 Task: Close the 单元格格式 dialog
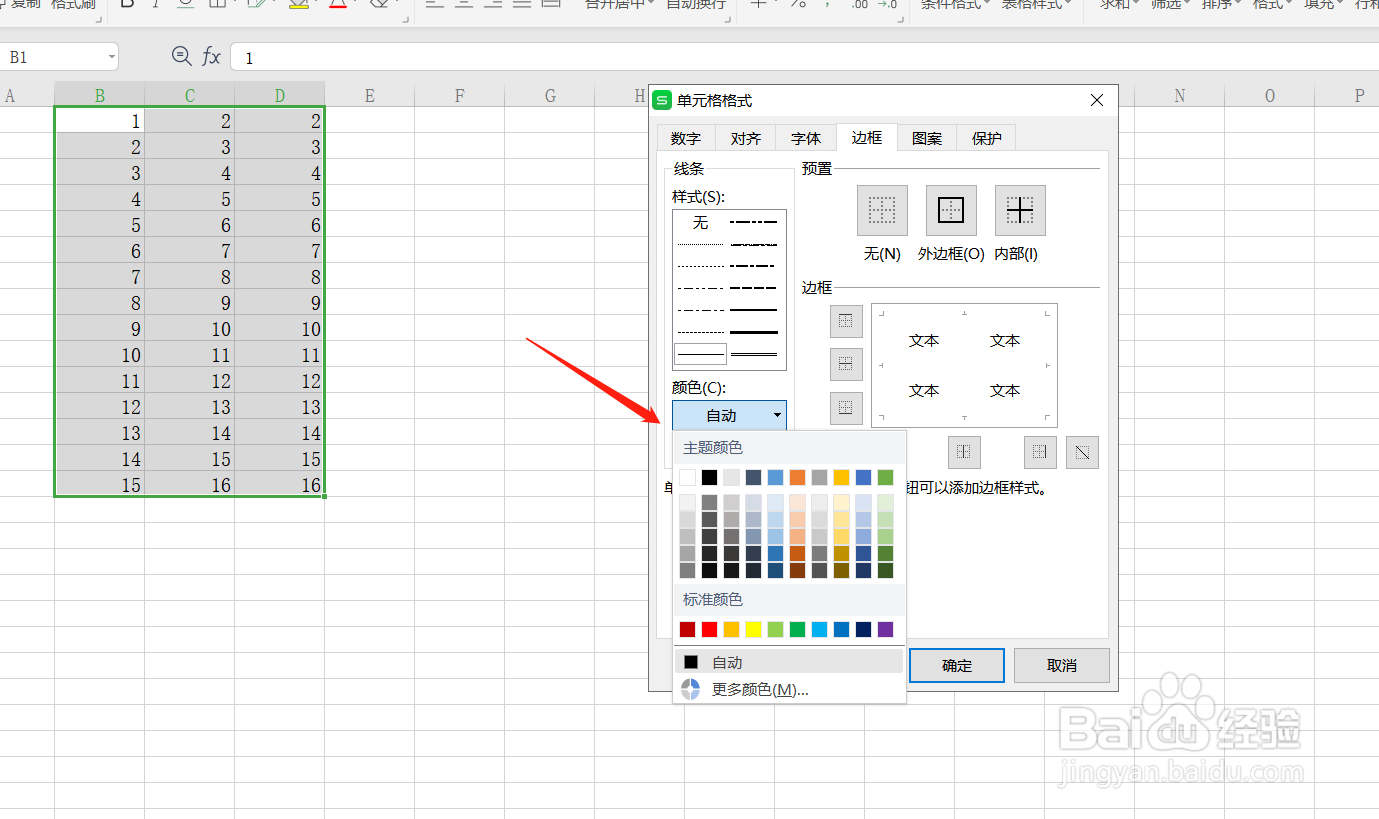[x=1097, y=100]
